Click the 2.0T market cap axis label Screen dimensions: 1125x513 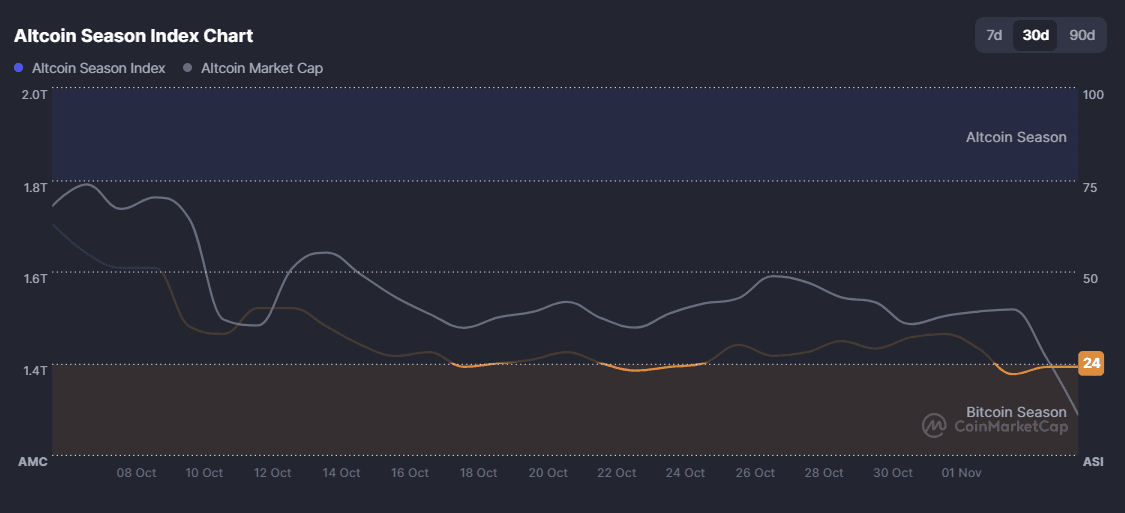point(34,94)
